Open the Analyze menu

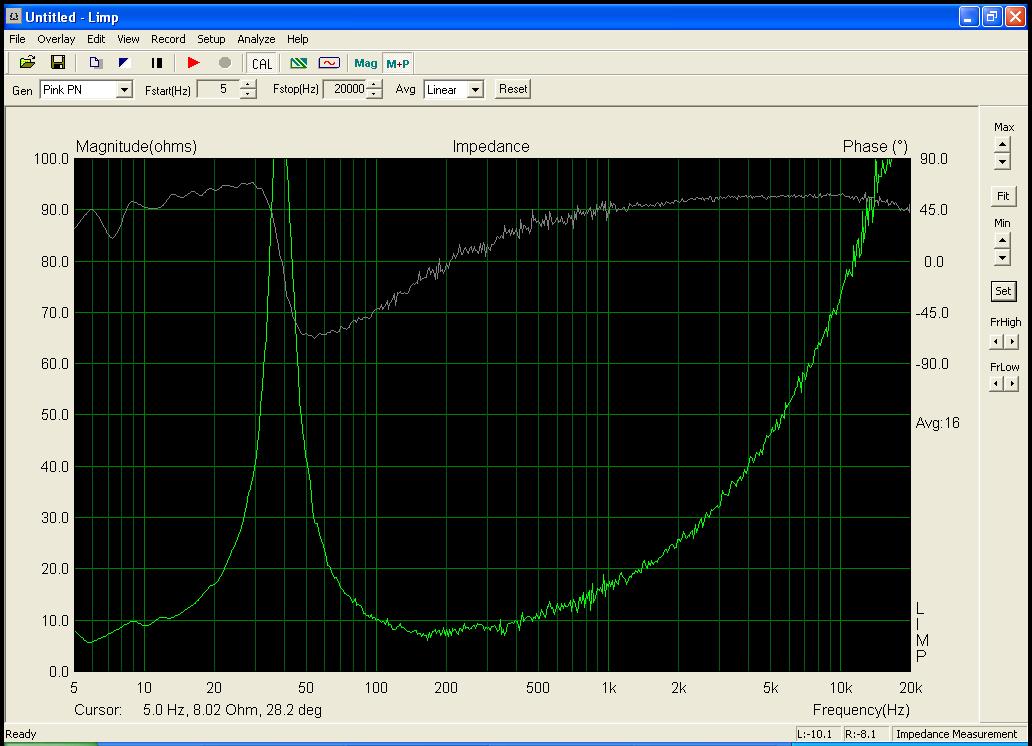tap(256, 39)
